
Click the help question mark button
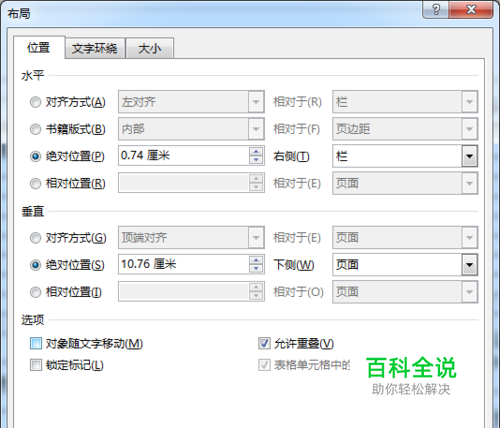(436, 9)
